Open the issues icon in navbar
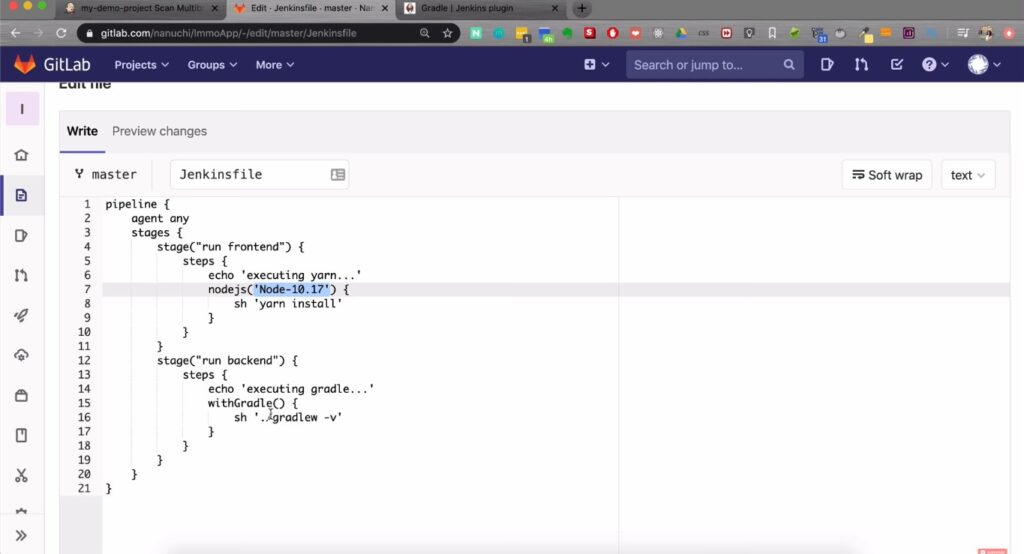The image size is (1024, 554). [x=827, y=64]
